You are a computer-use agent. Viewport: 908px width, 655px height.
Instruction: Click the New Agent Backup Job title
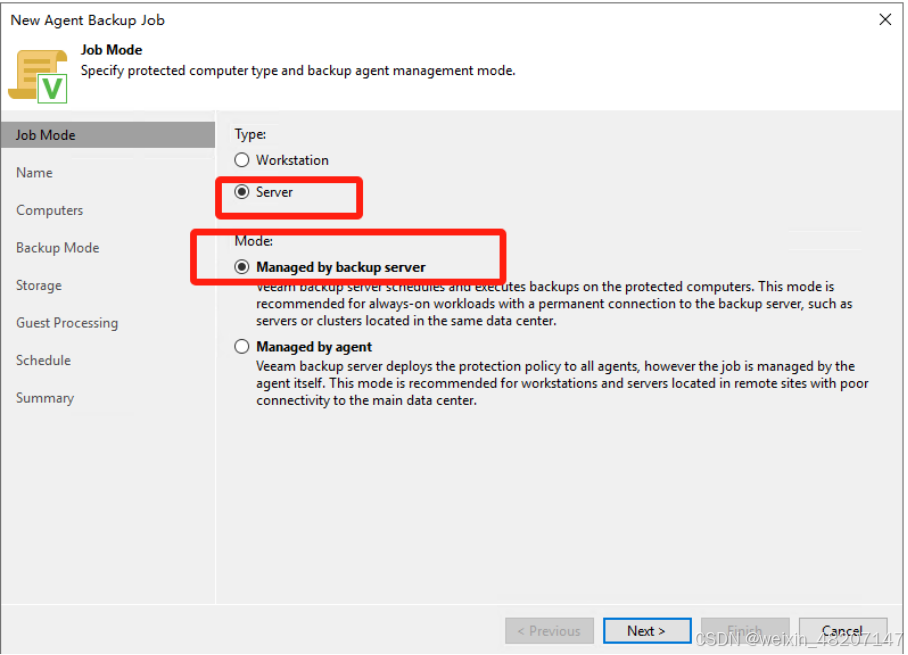(x=87, y=20)
